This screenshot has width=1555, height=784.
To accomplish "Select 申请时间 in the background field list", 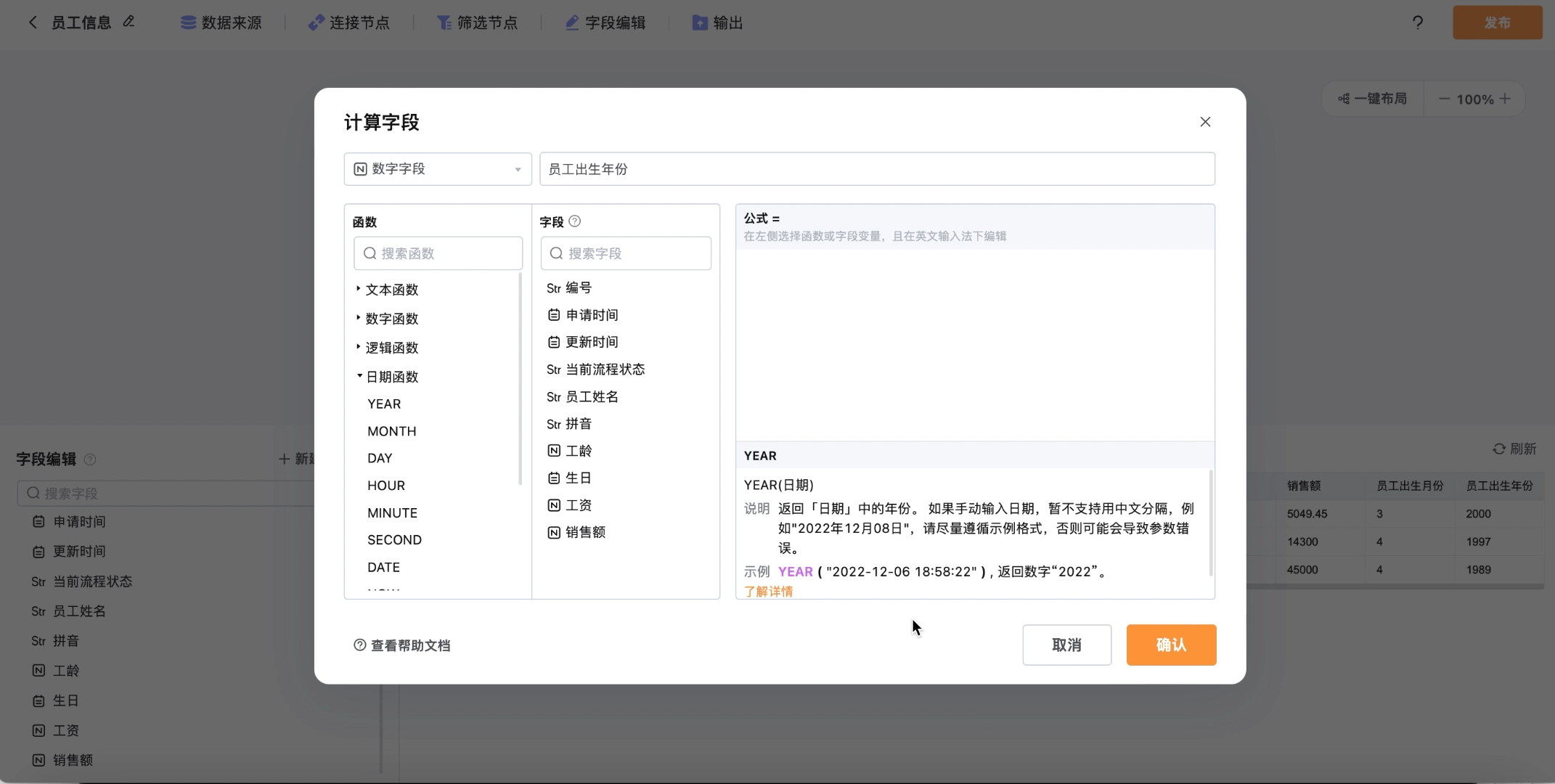I will pyautogui.click(x=70, y=522).
